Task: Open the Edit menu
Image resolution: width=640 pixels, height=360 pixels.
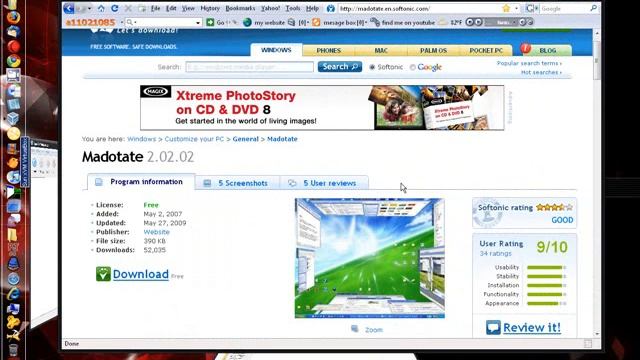Action: (171, 8)
